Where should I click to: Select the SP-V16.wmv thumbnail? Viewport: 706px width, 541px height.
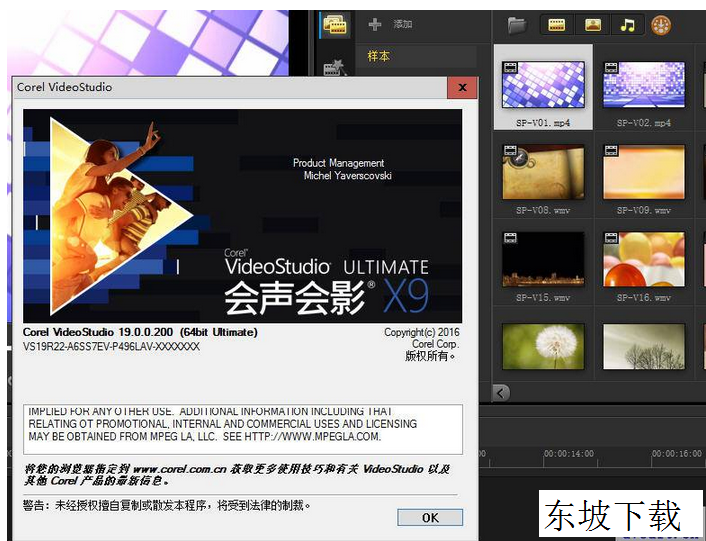point(644,260)
